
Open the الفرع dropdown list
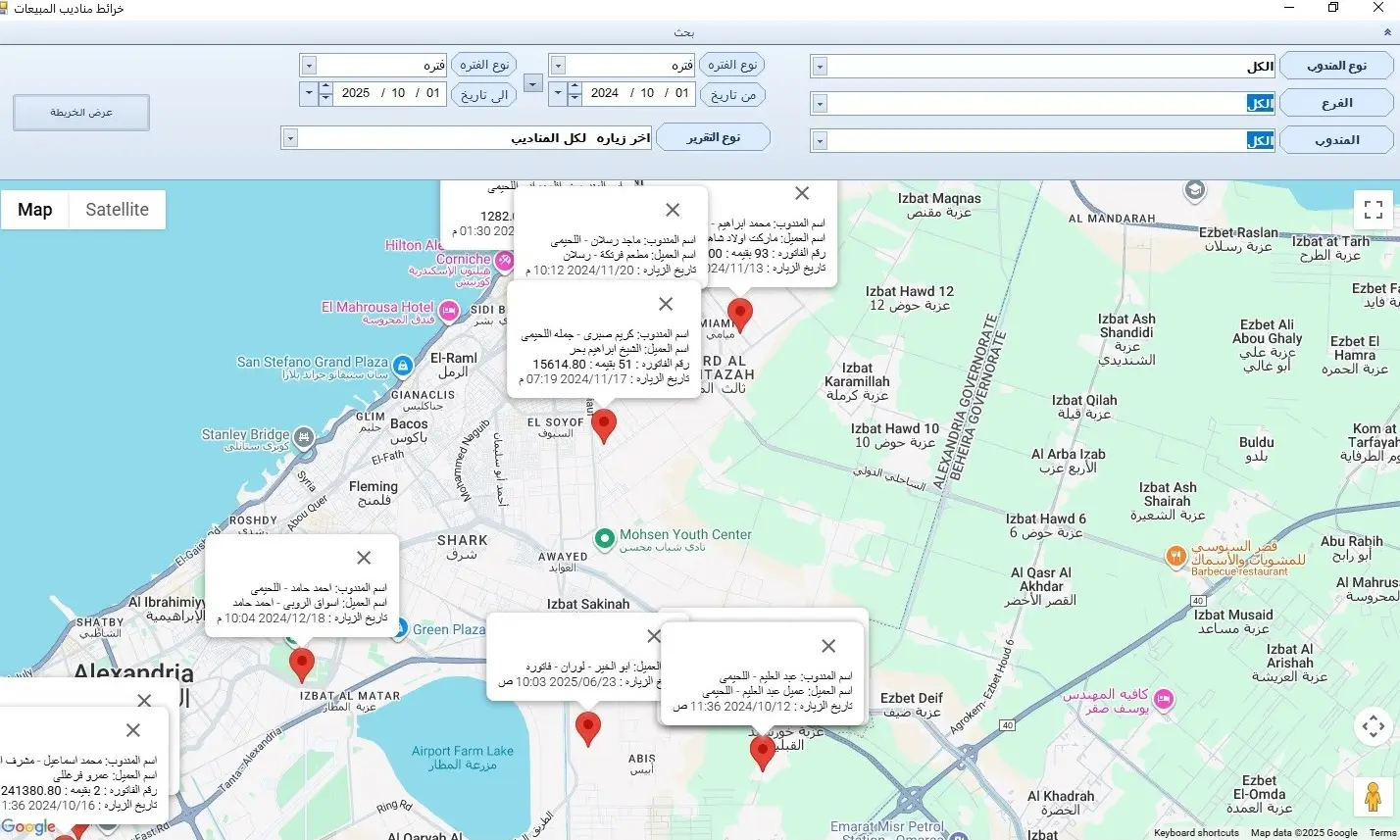coord(820,103)
